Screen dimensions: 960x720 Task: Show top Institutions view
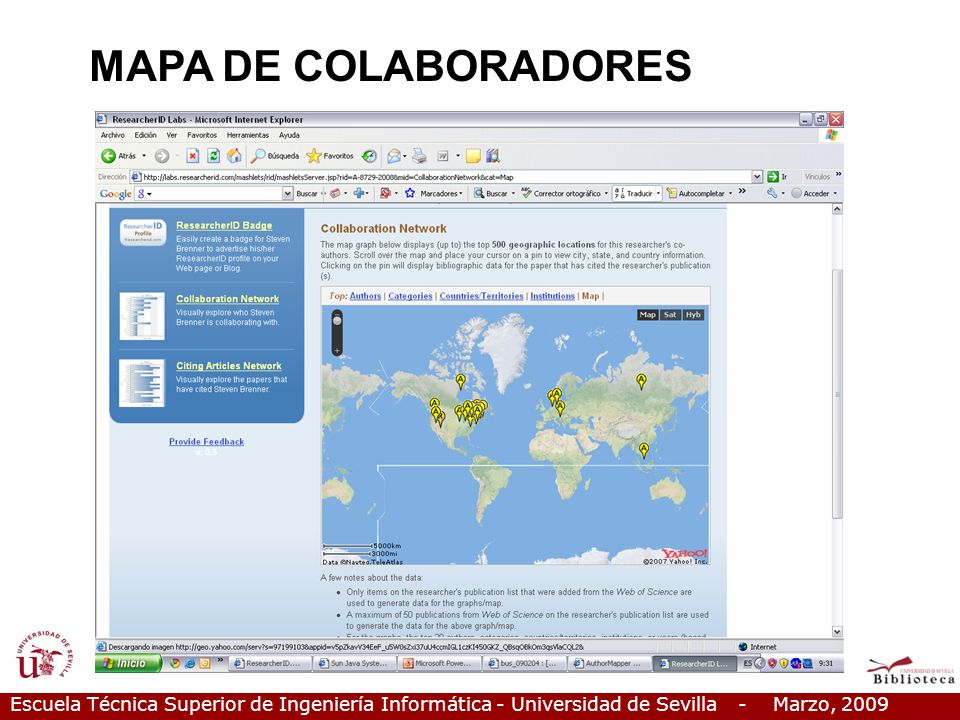coord(553,296)
